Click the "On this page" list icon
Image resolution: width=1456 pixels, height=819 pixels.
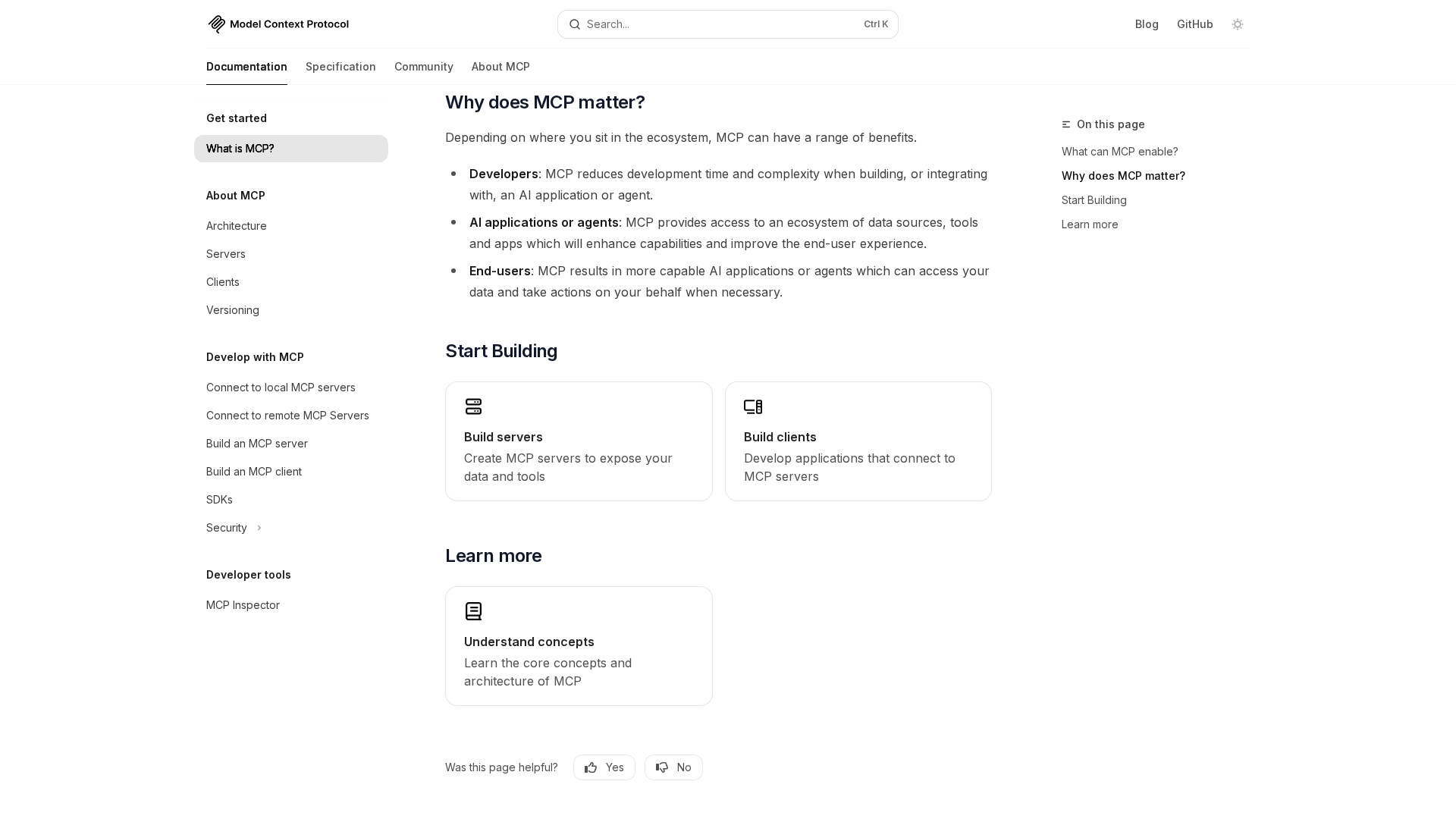[x=1065, y=124]
